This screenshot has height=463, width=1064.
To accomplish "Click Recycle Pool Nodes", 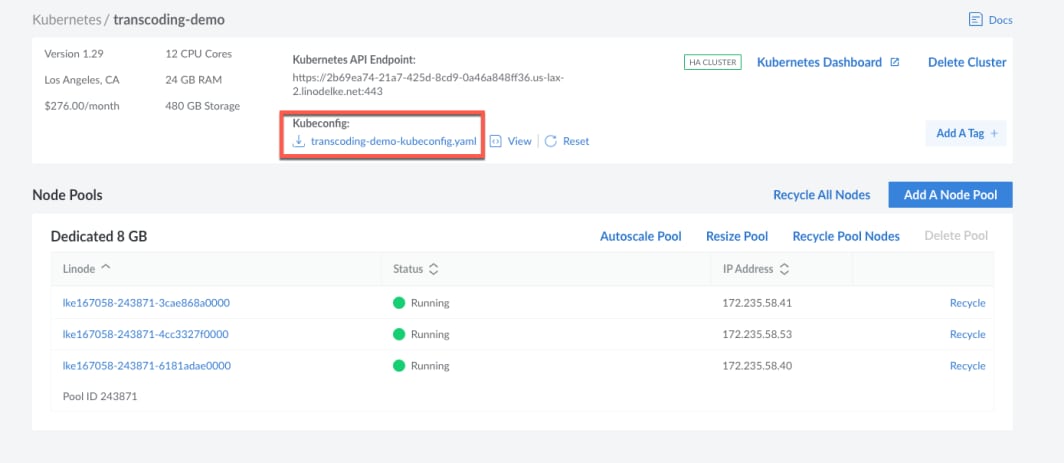I will coord(846,236).
